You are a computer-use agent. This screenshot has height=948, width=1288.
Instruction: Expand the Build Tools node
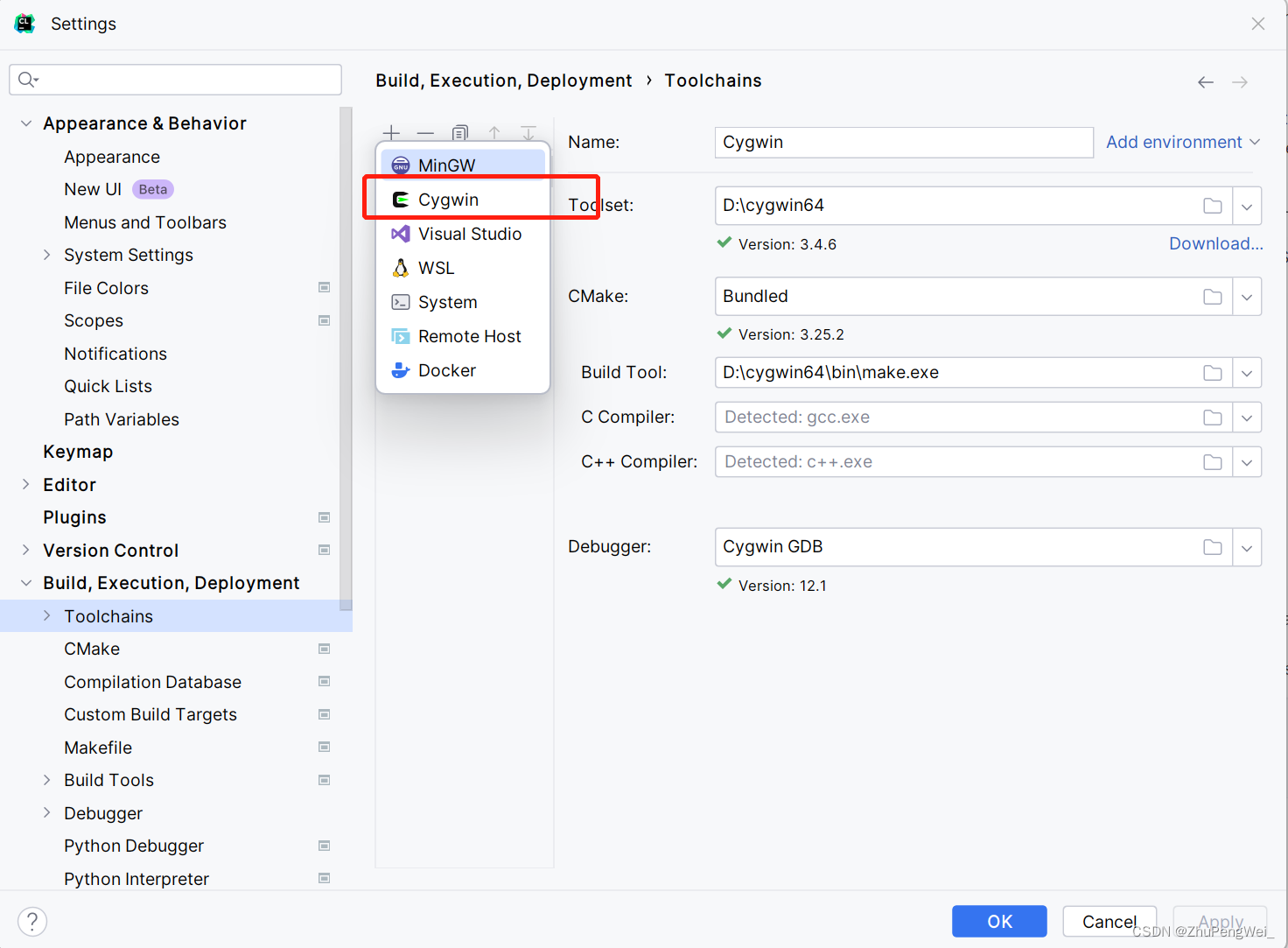(47, 780)
